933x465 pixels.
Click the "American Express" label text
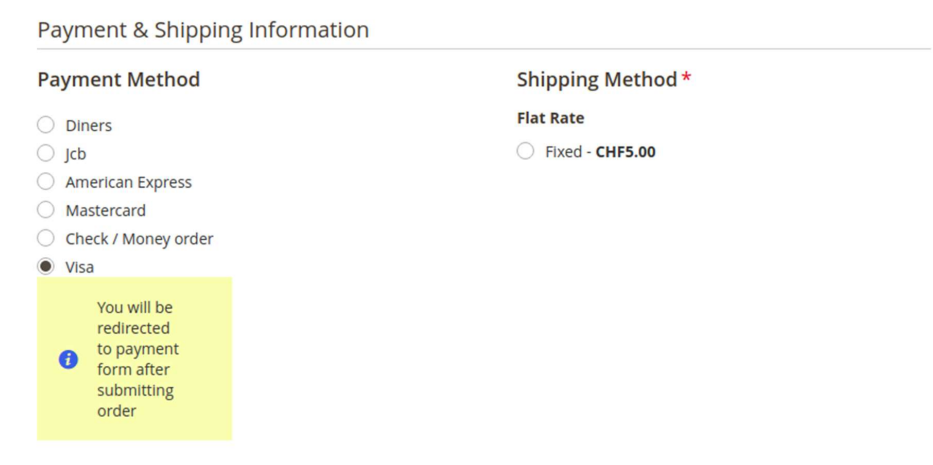(128, 182)
